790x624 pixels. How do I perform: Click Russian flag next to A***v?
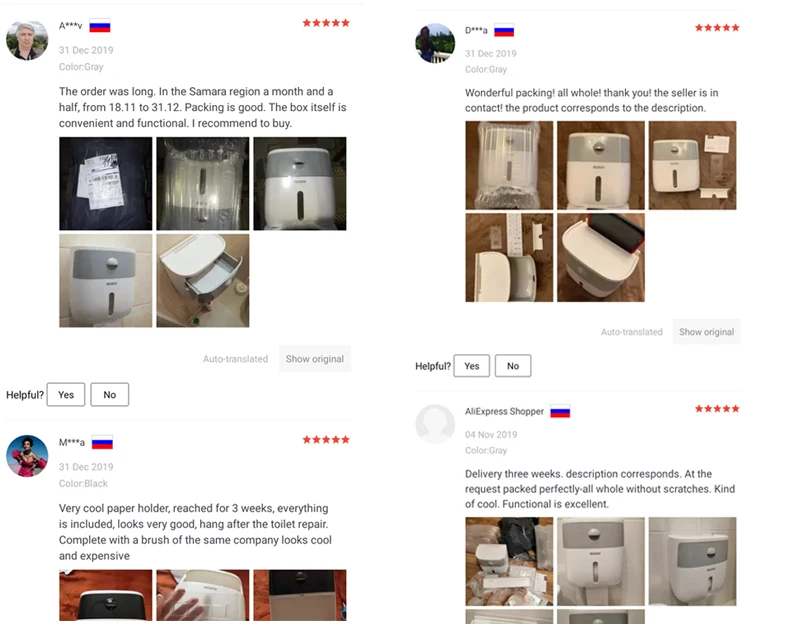coord(100,26)
